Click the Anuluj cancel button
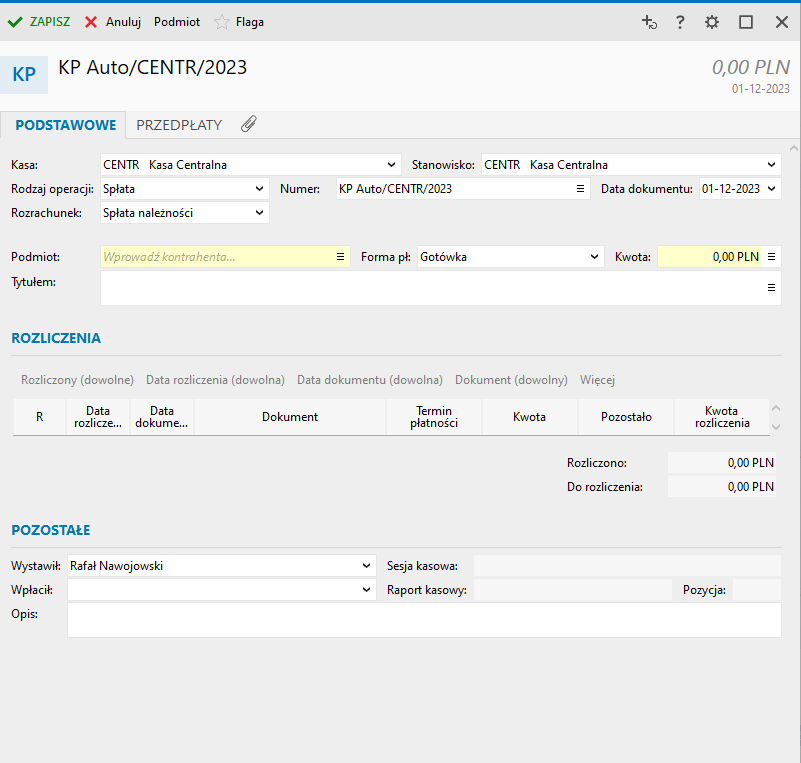Viewport: 801px width, 763px height. click(113, 22)
